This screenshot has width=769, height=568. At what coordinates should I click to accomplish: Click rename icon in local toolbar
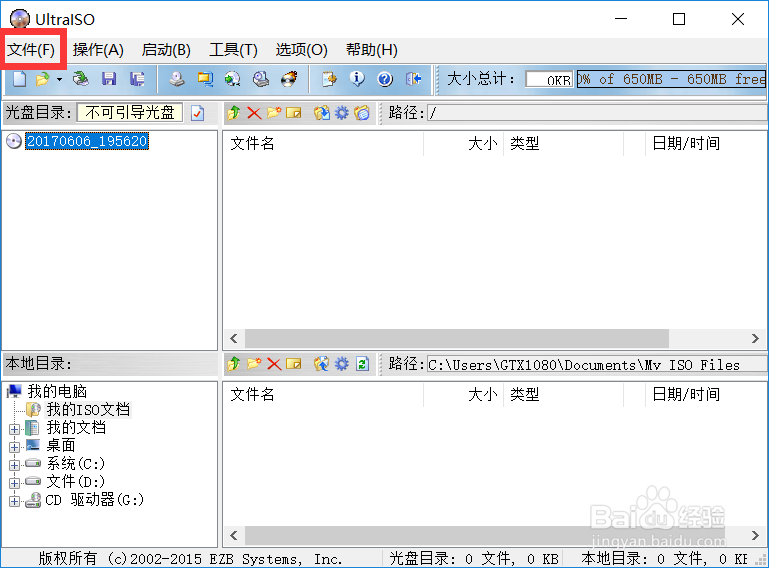(294, 364)
